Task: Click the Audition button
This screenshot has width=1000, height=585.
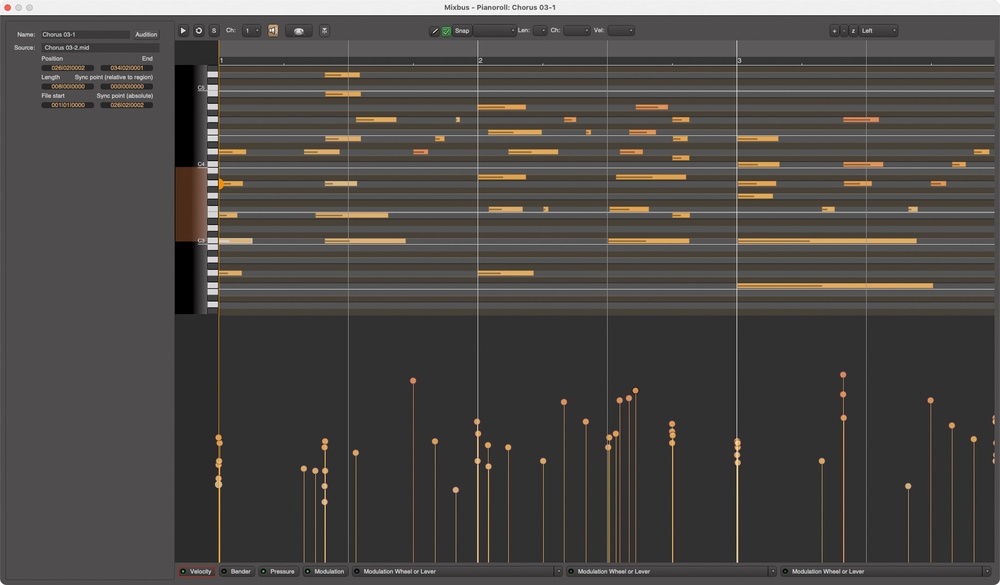Action: pyautogui.click(x=146, y=34)
